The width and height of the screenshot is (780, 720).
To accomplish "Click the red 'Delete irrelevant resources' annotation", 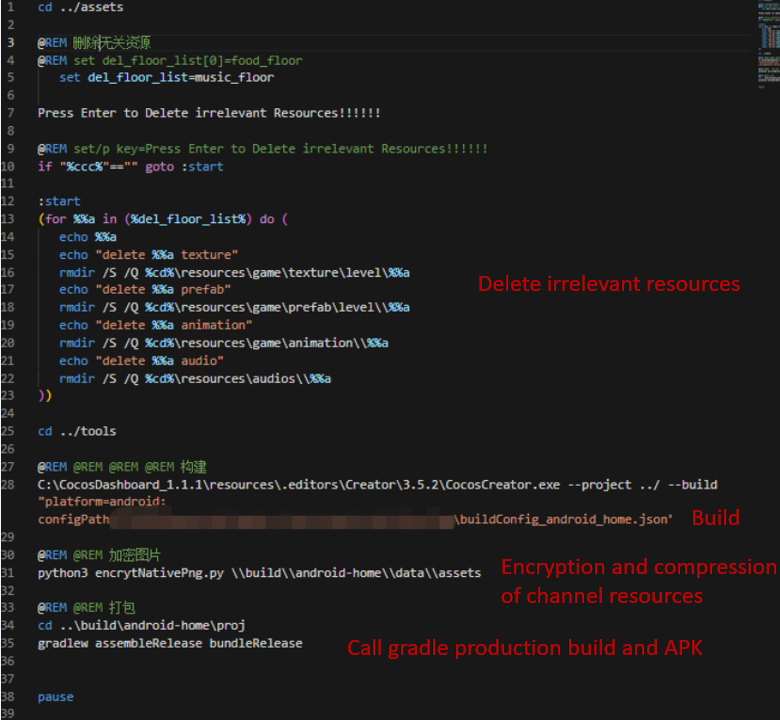I will point(608,284).
